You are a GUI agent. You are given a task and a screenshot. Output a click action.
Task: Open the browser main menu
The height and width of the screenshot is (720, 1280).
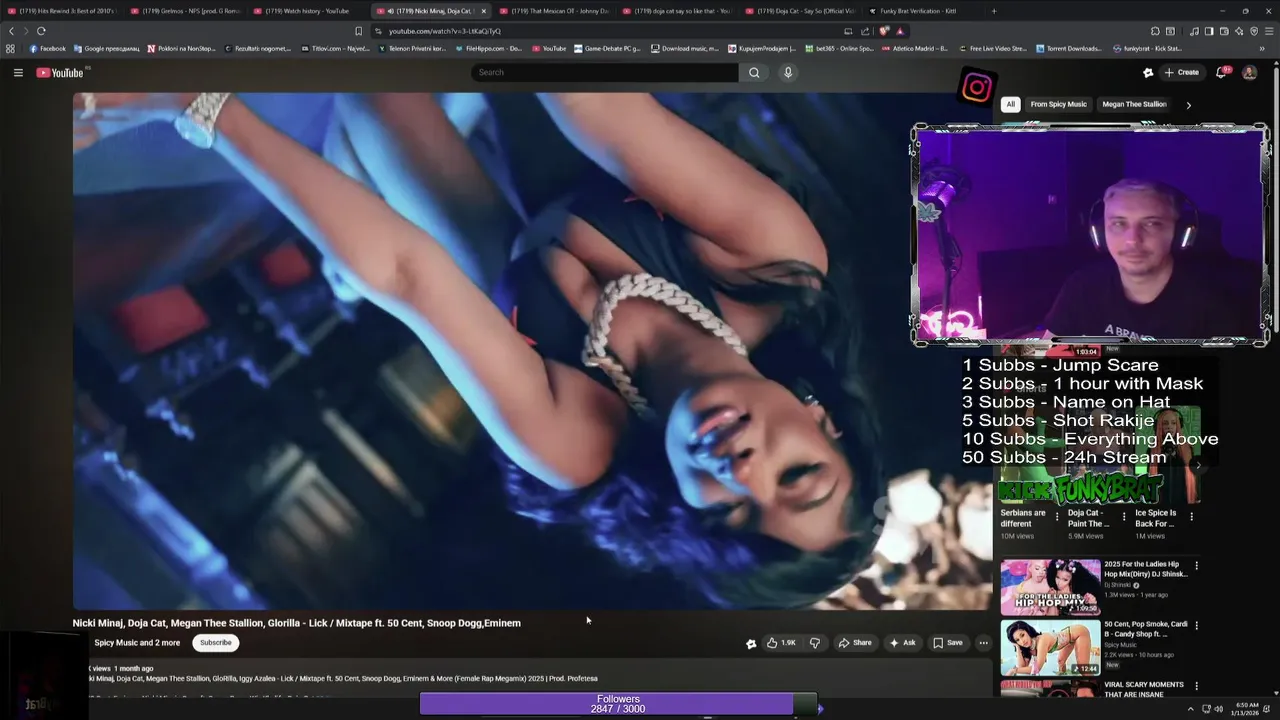1270,31
